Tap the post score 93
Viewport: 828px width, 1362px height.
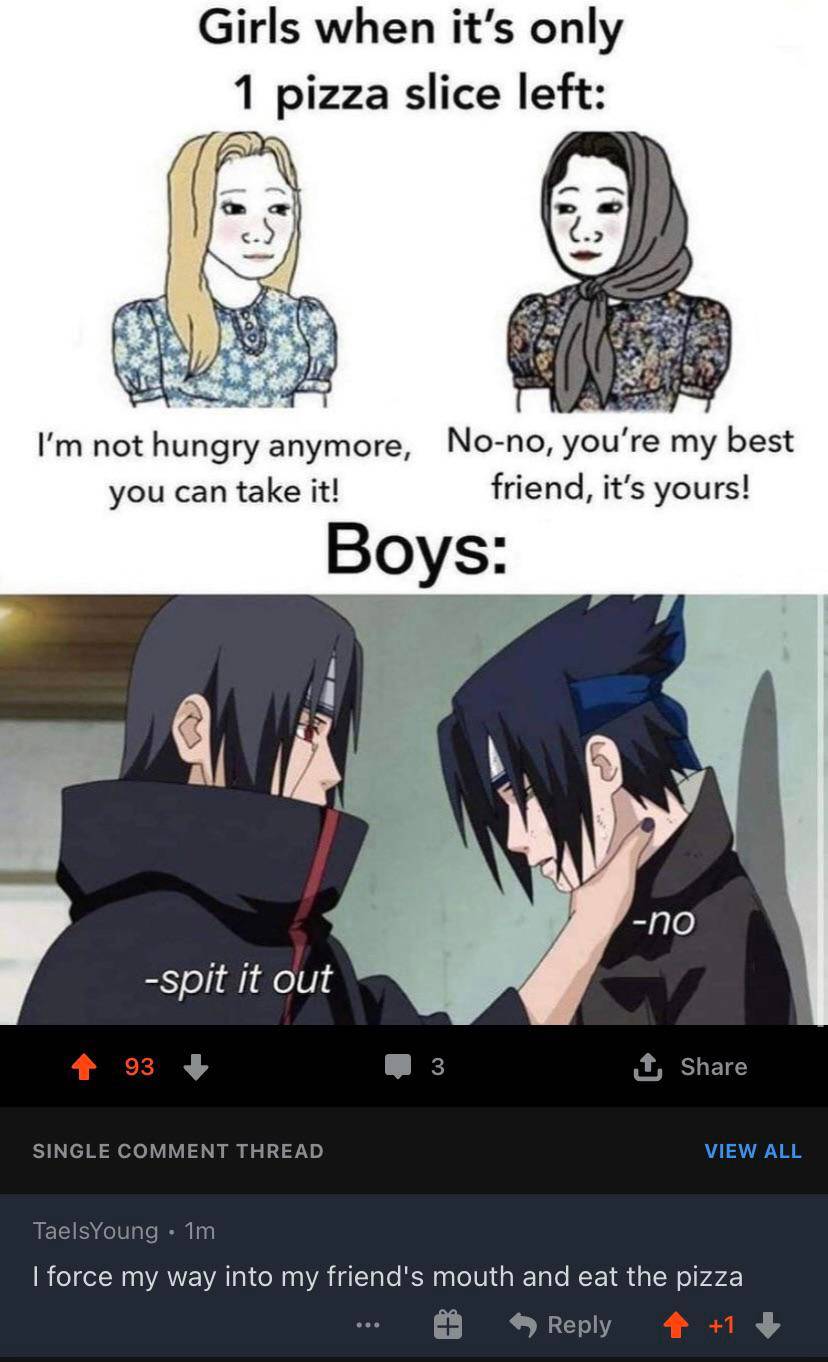tap(140, 1067)
